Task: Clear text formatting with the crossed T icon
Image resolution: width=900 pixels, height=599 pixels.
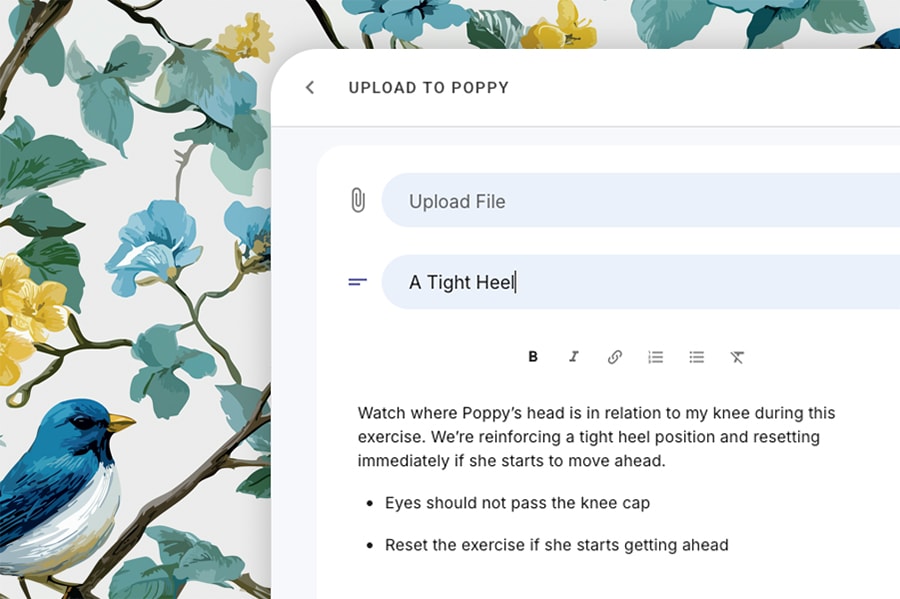Action: click(737, 357)
